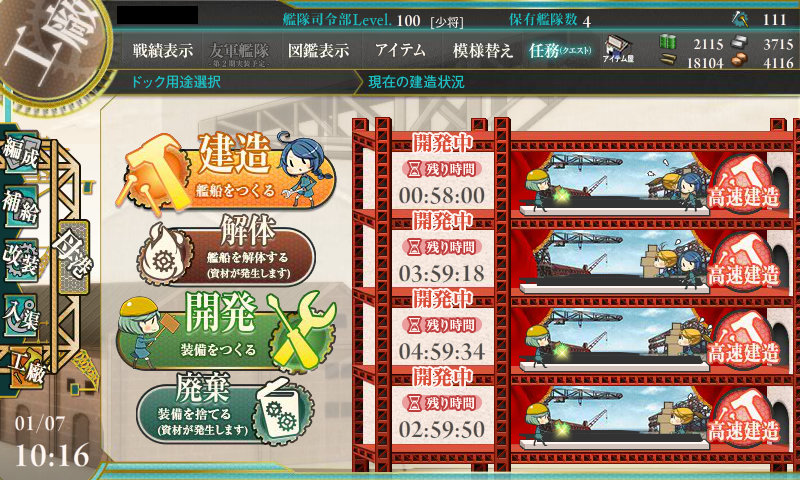The width and height of the screenshot is (800, 480).
Task: Open the 補給 resupply sidebar icon
Action: [x=21, y=207]
